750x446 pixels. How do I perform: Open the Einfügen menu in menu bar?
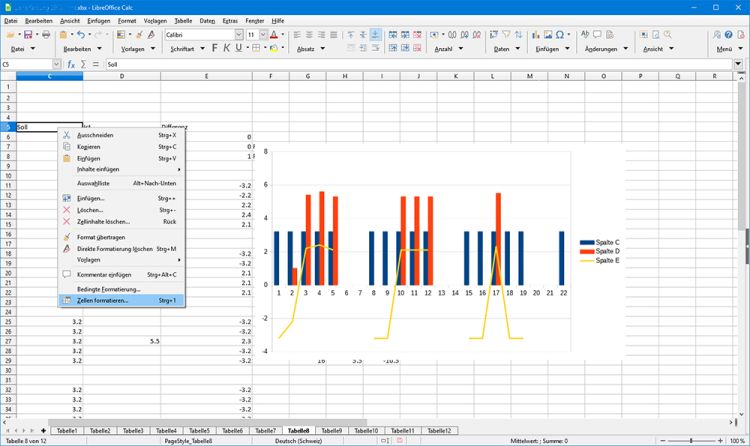(x=99, y=21)
